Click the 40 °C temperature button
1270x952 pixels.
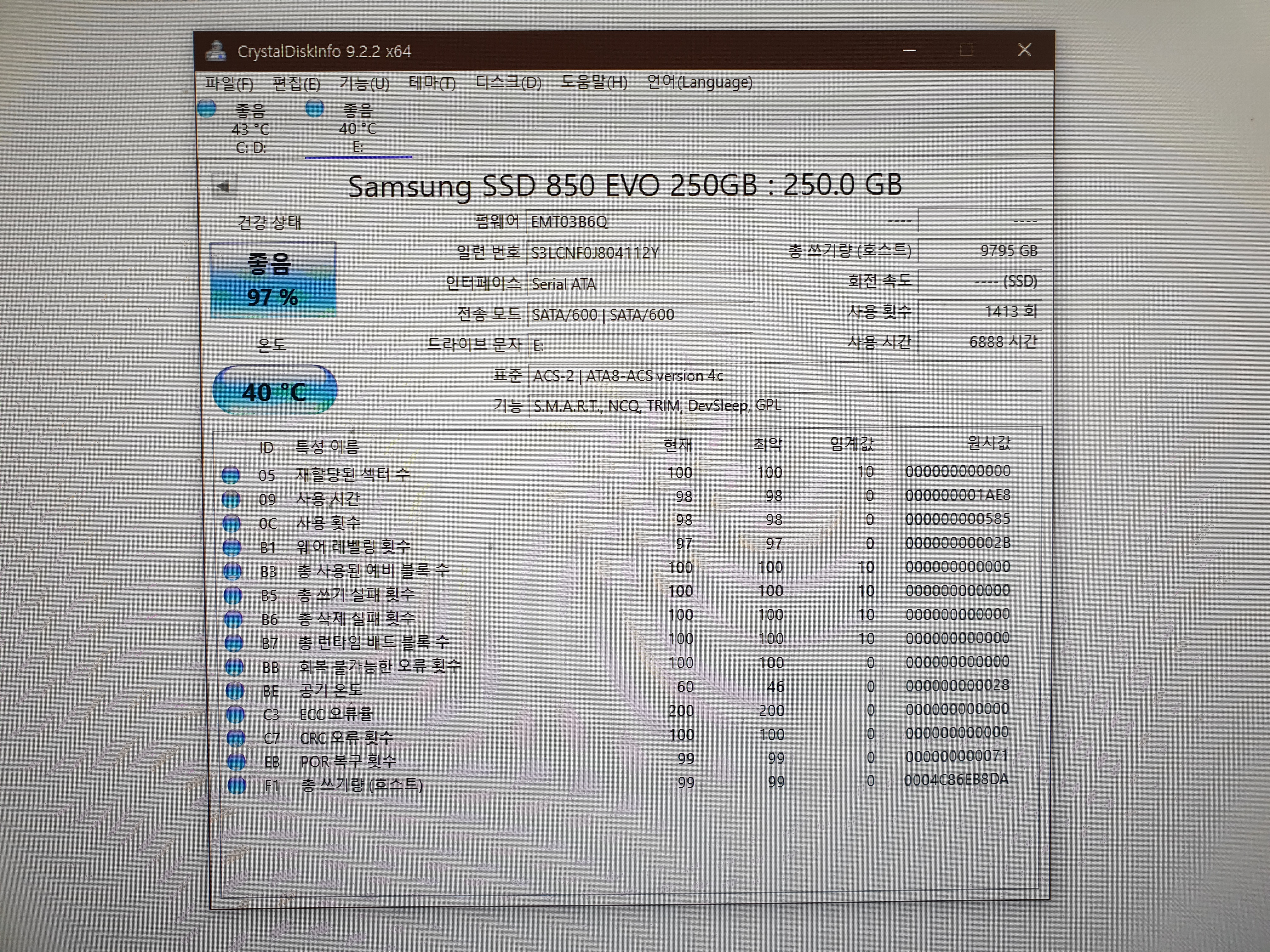(274, 390)
